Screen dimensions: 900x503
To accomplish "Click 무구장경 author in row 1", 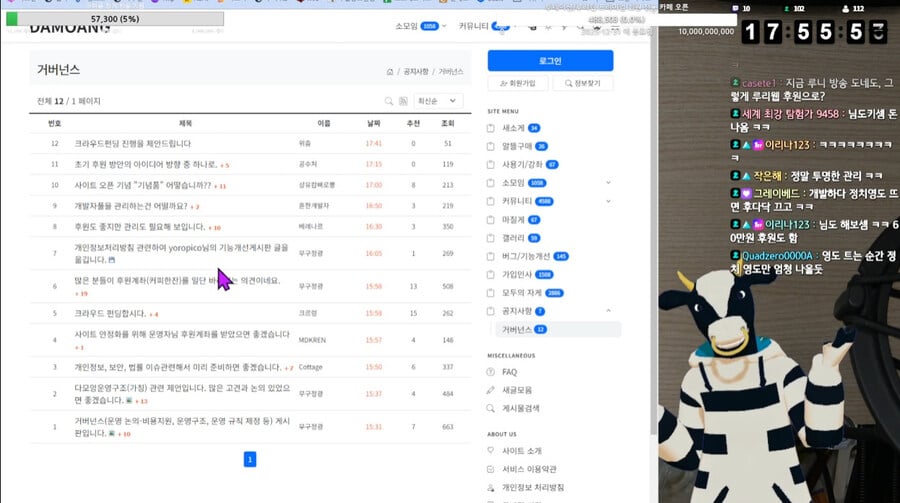I will coord(311,427).
